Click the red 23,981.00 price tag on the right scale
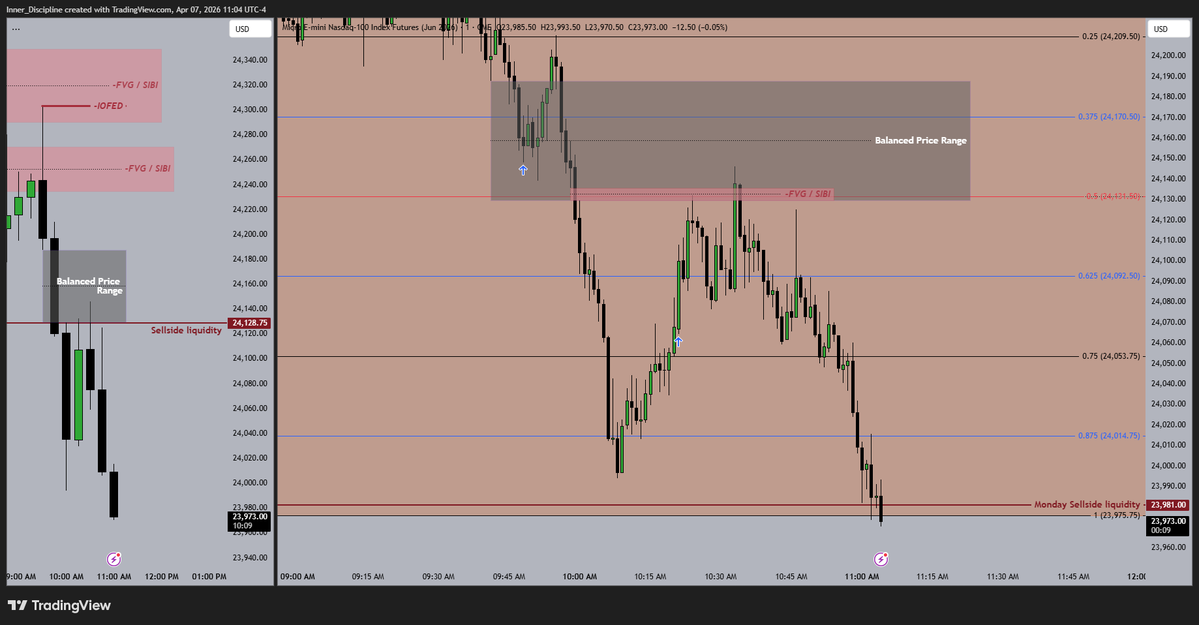This screenshot has width=1199, height=625. 1168,504
